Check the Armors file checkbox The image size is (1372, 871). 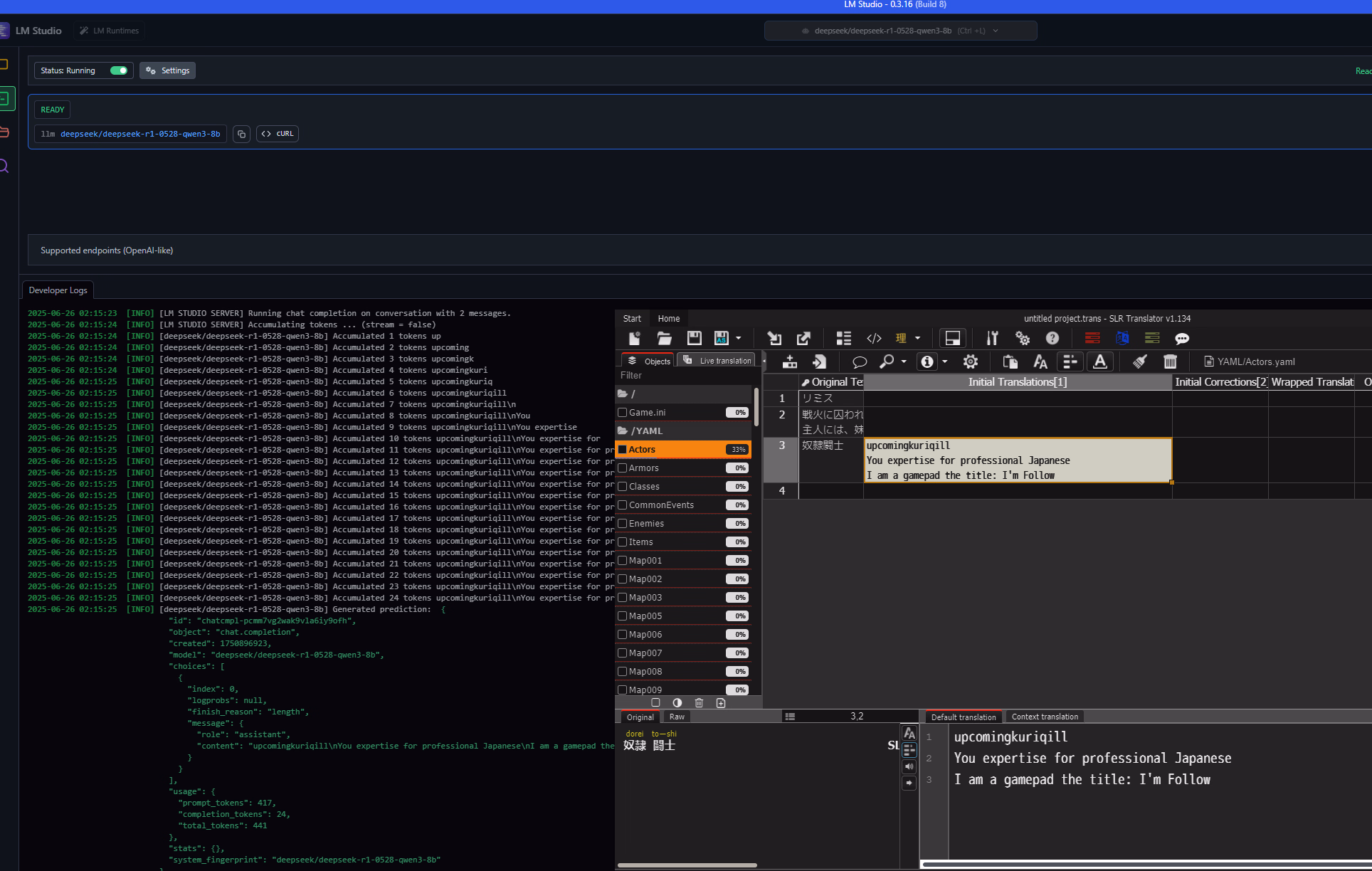tap(623, 468)
